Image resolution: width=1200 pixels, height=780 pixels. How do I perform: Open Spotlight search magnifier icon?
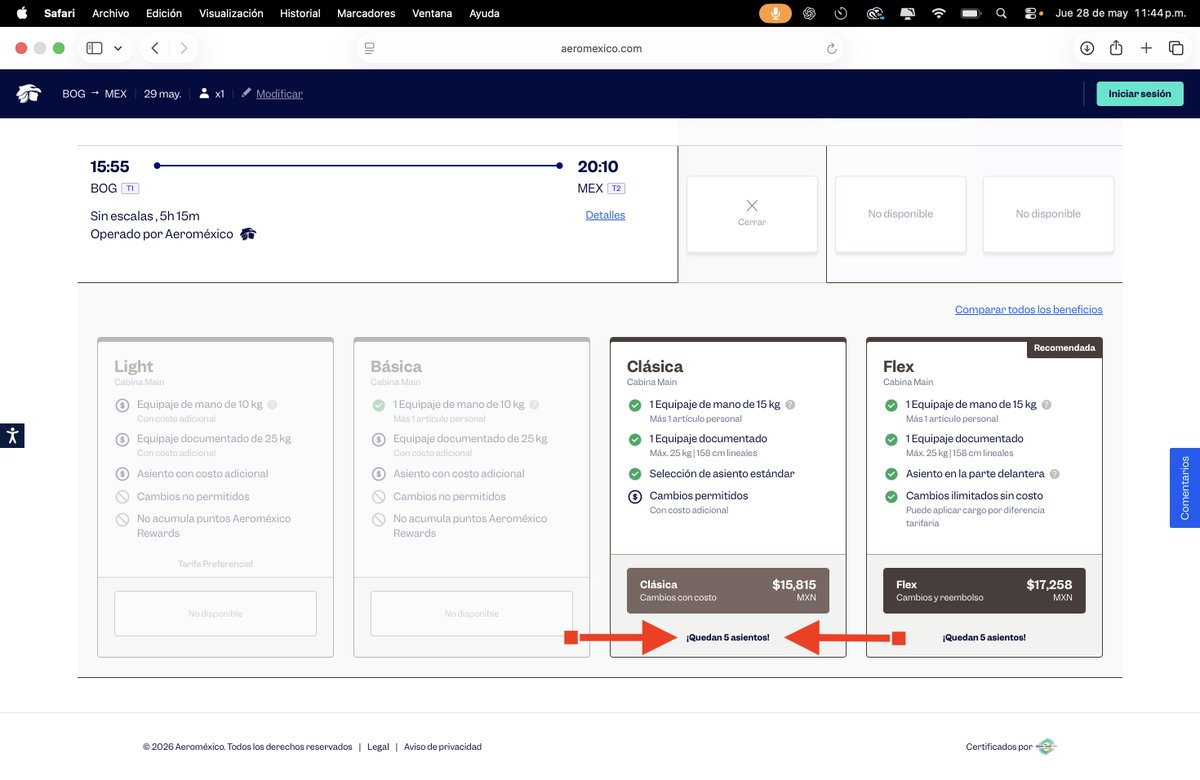click(1002, 13)
